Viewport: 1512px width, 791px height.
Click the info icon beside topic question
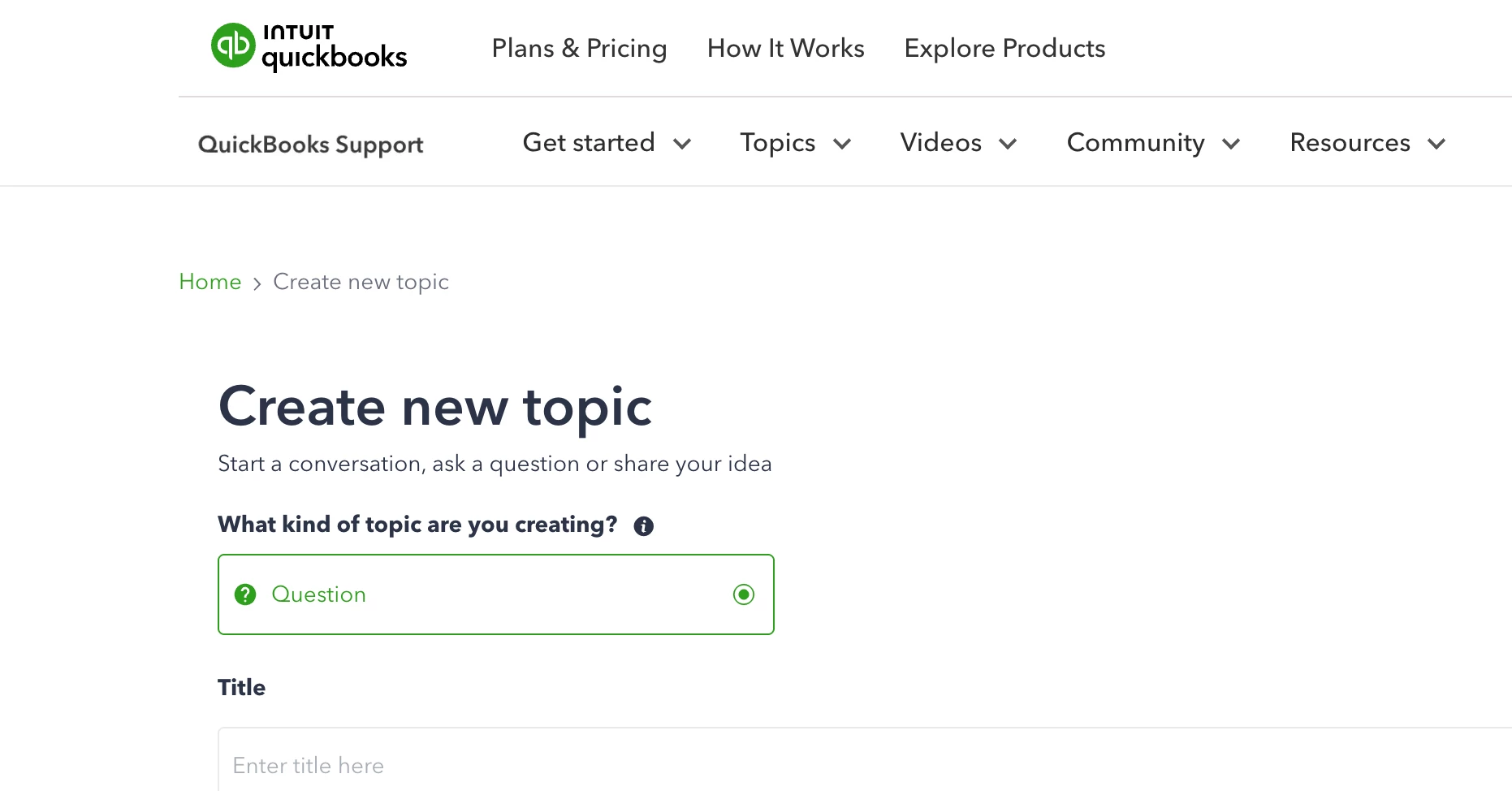644,526
